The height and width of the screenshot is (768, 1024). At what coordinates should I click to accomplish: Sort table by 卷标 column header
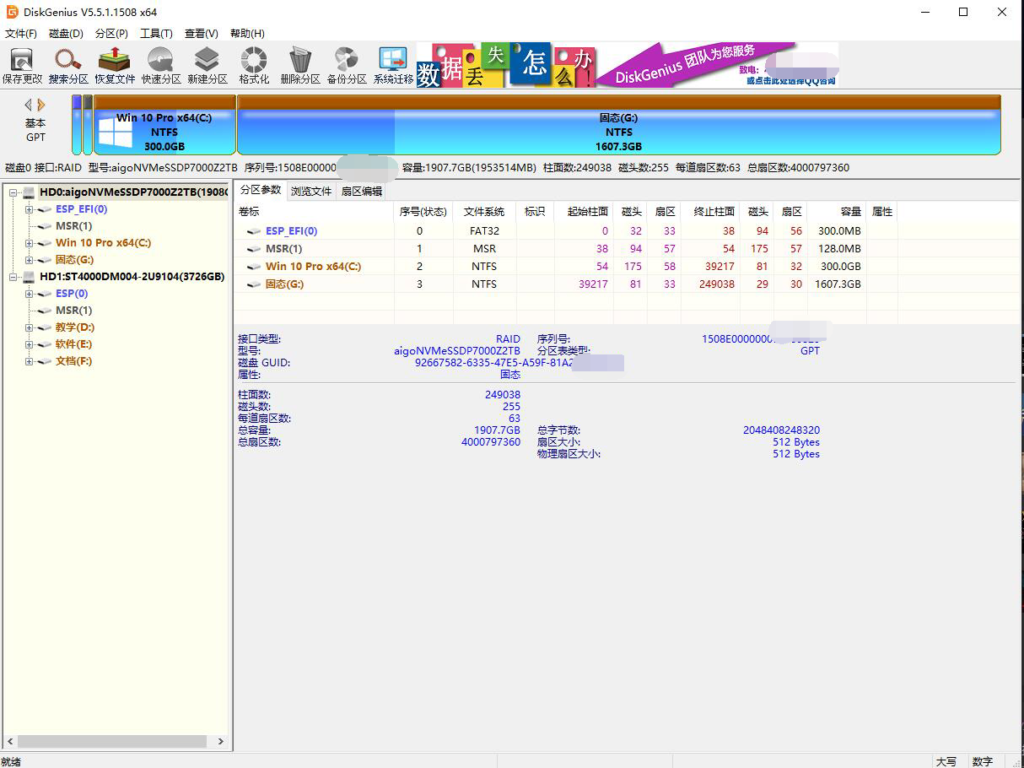(x=315, y=212)
